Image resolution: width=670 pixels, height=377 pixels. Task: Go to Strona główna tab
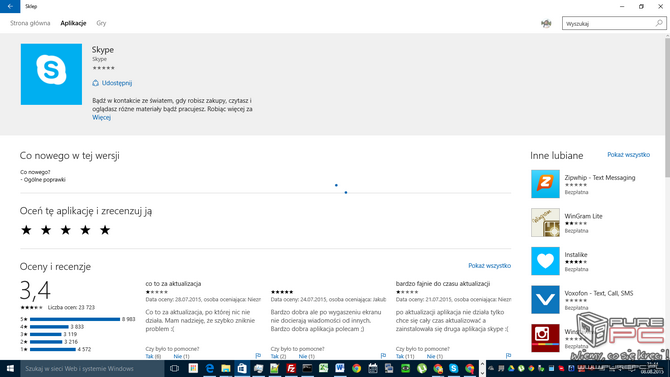30,23
